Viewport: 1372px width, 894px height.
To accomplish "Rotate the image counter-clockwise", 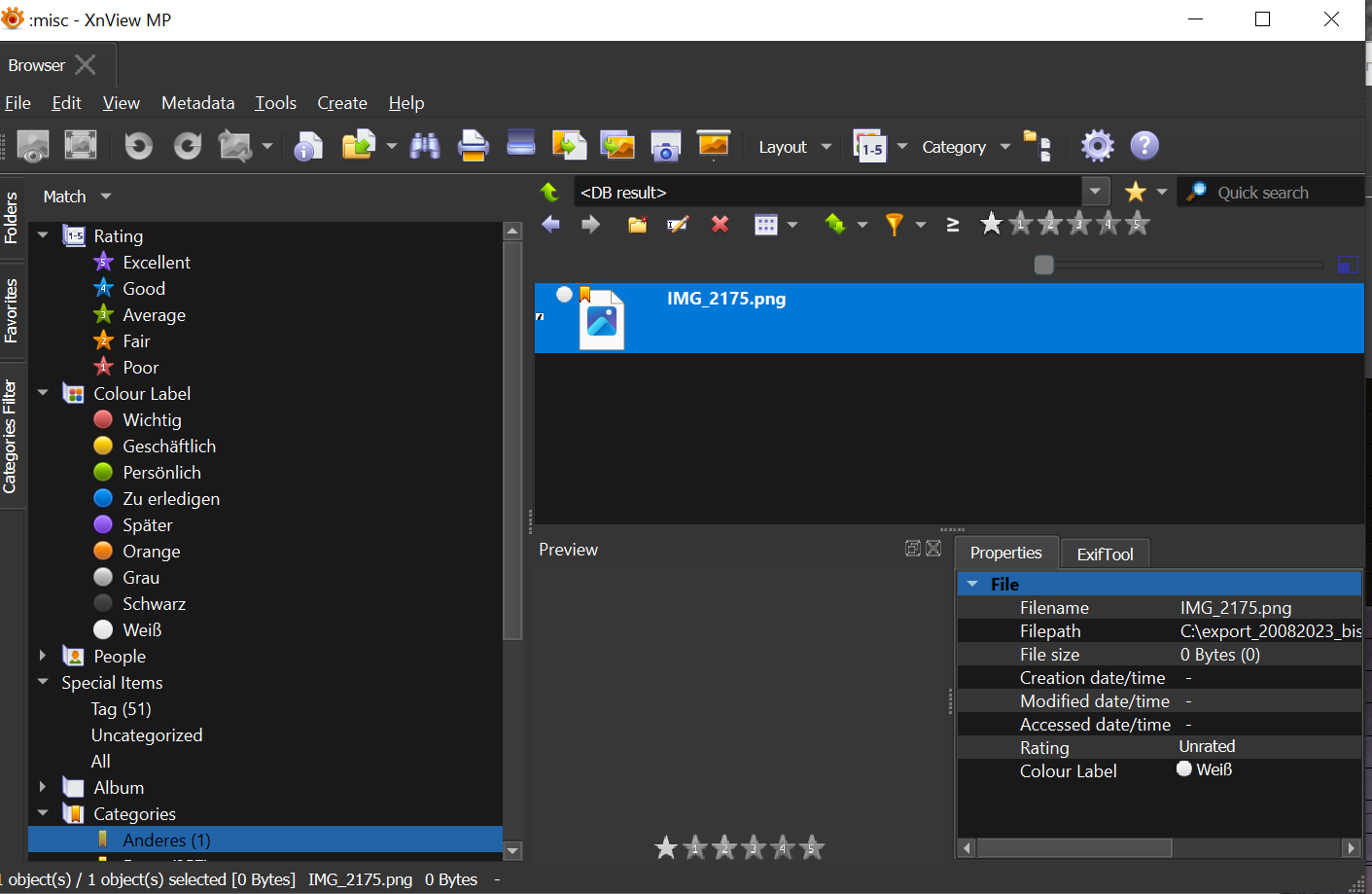I will coord(139,146).
